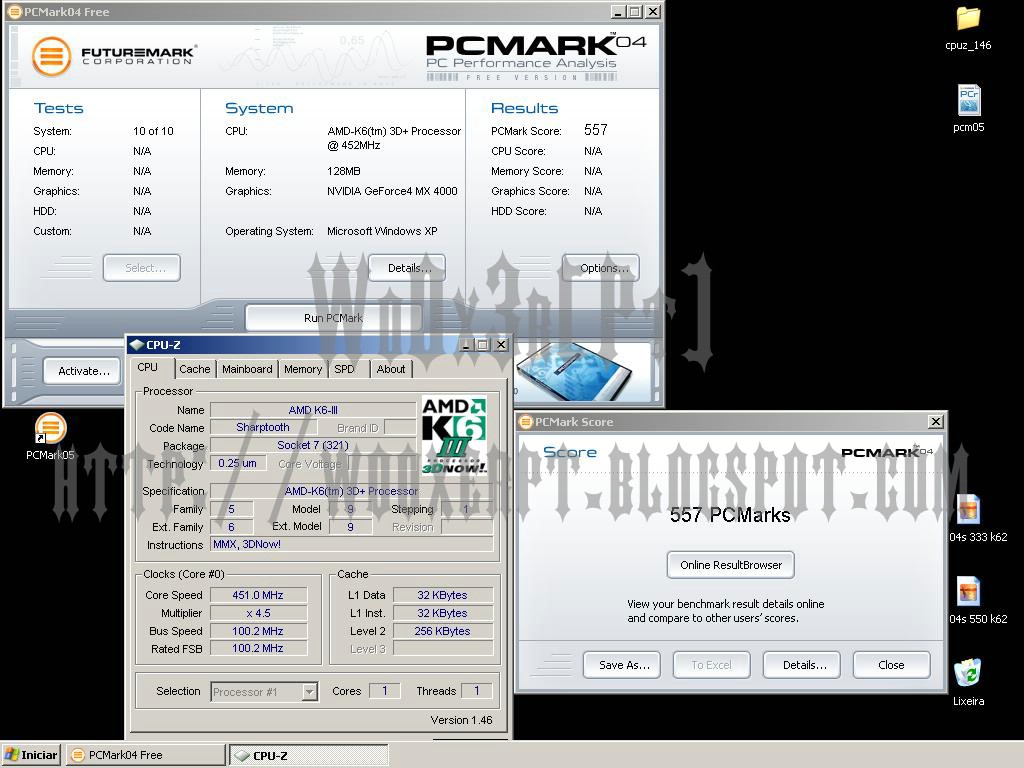Screen dimensions: 1024x768
Task: Click the PCMark Score window title icon
Action: click(526, 422)
